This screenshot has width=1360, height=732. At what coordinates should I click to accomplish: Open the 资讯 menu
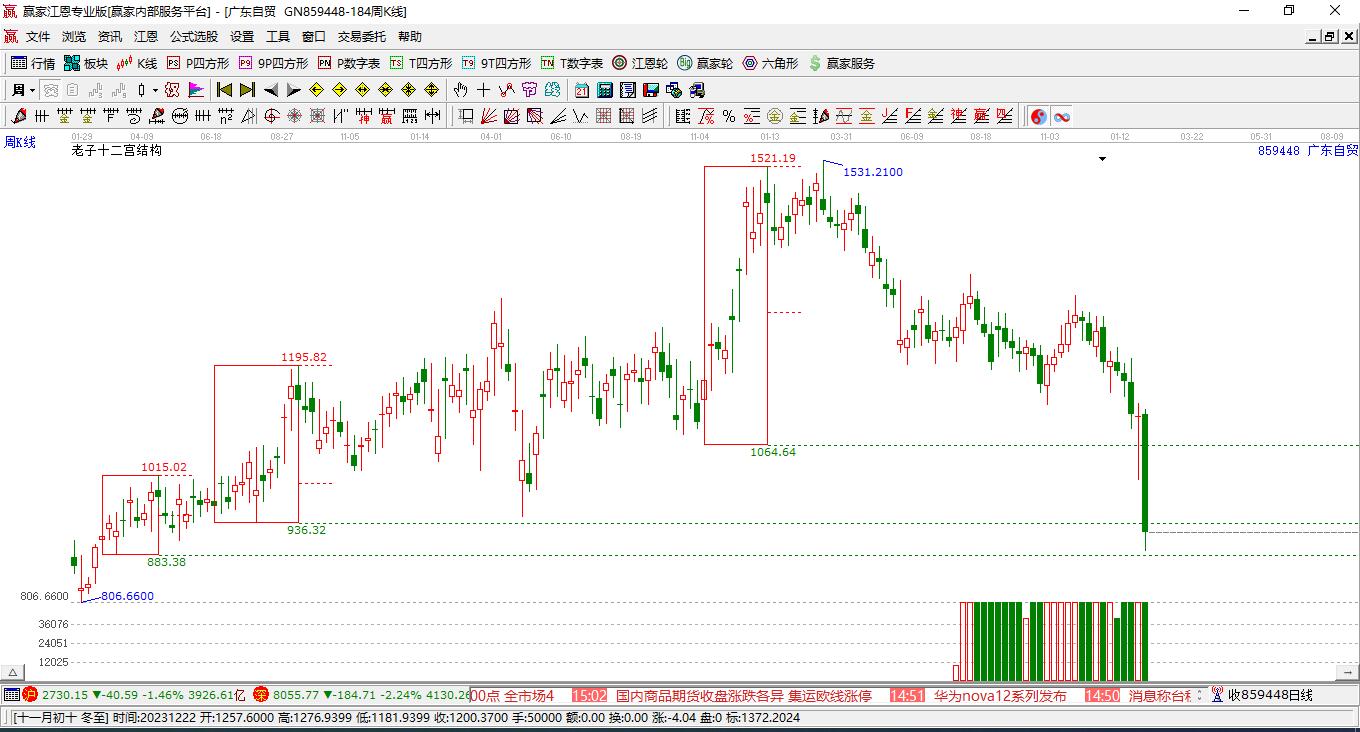(x=110, y=37)
